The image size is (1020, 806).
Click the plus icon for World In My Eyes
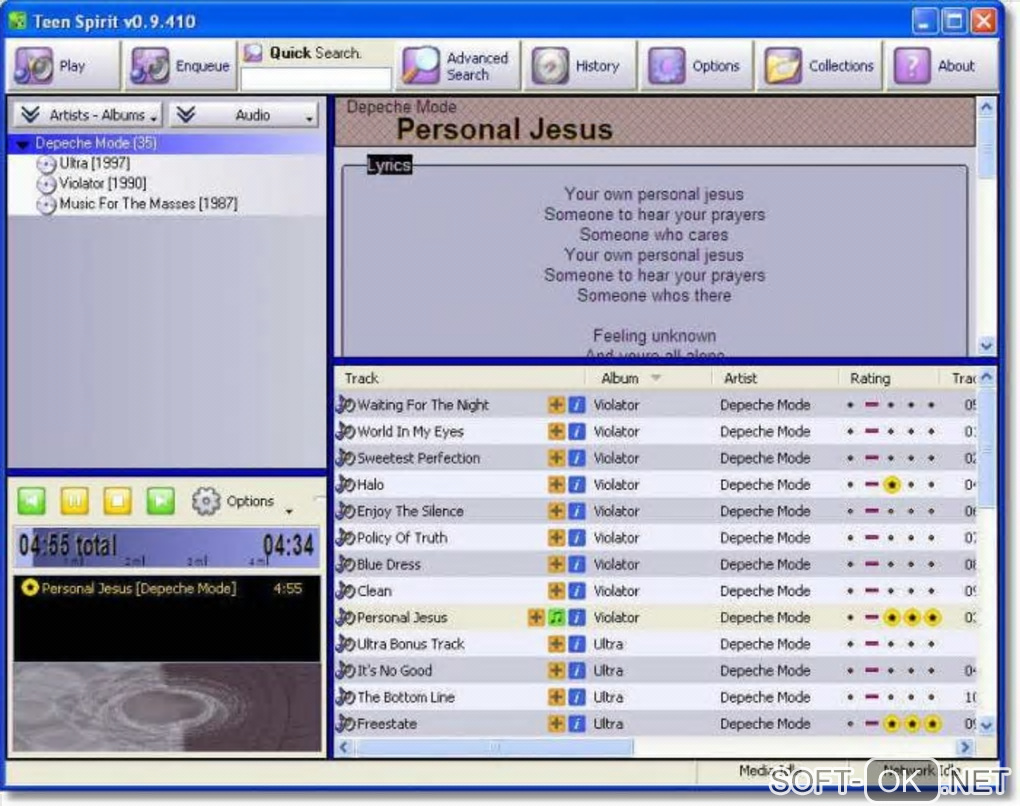[x=556, y=431]
